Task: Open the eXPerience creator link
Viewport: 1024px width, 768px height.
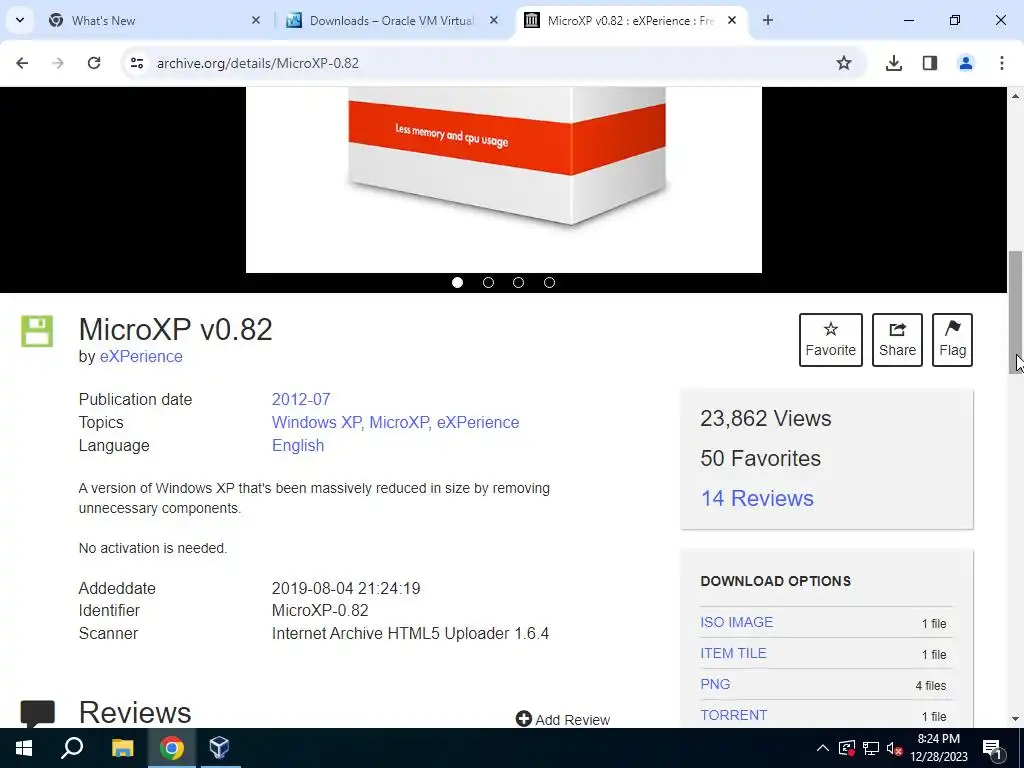Action: pyautogui.click(x=141, y=357)
